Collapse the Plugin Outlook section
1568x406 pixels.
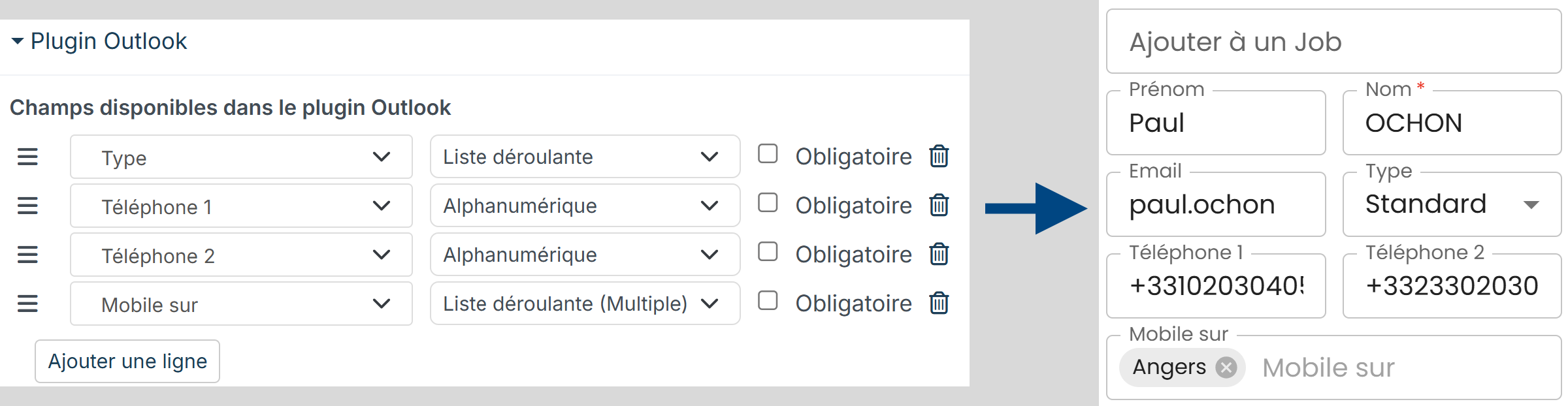pyautogui.click(x=99, y=41)
